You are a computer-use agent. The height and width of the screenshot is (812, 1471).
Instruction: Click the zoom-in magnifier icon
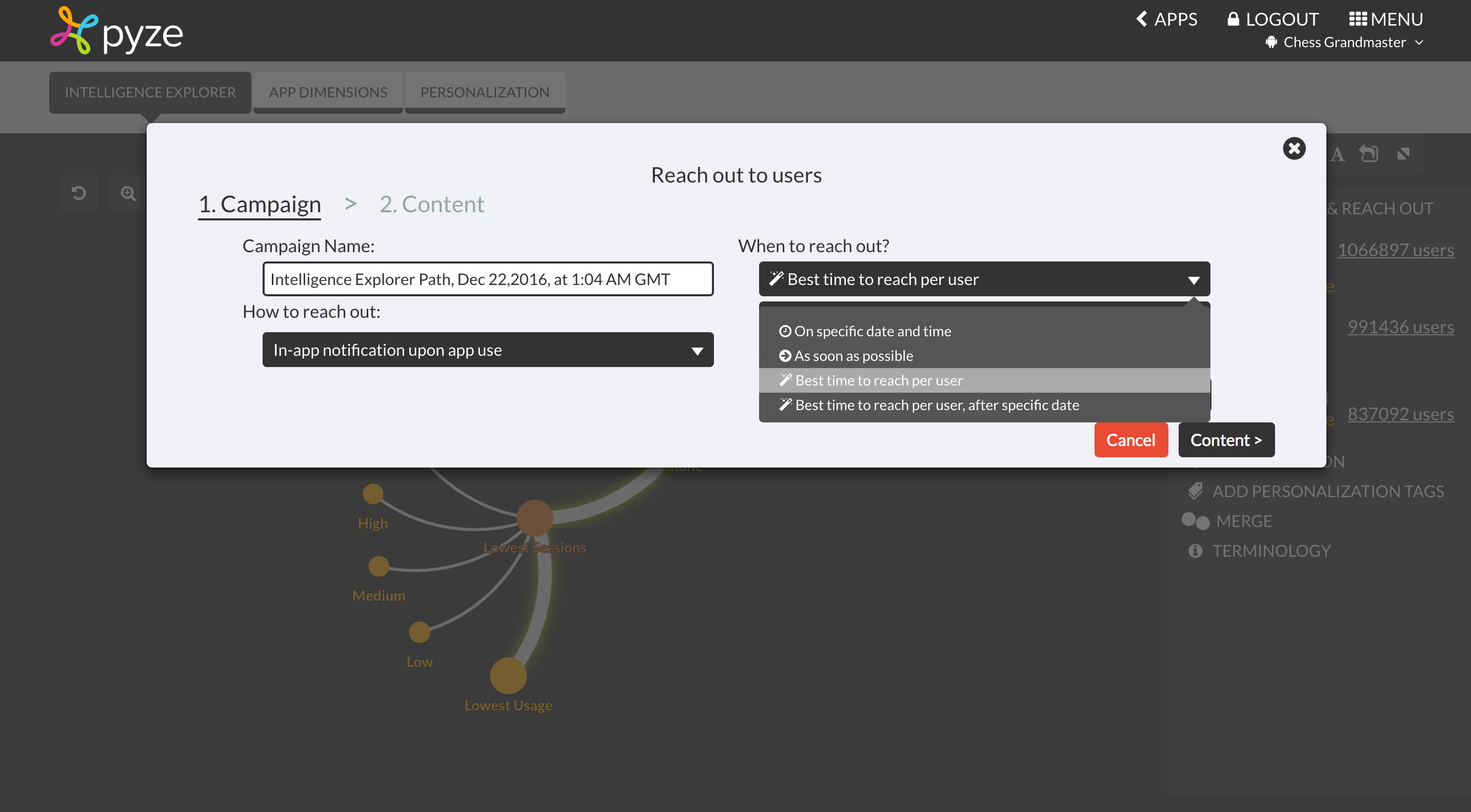[129, 193]
